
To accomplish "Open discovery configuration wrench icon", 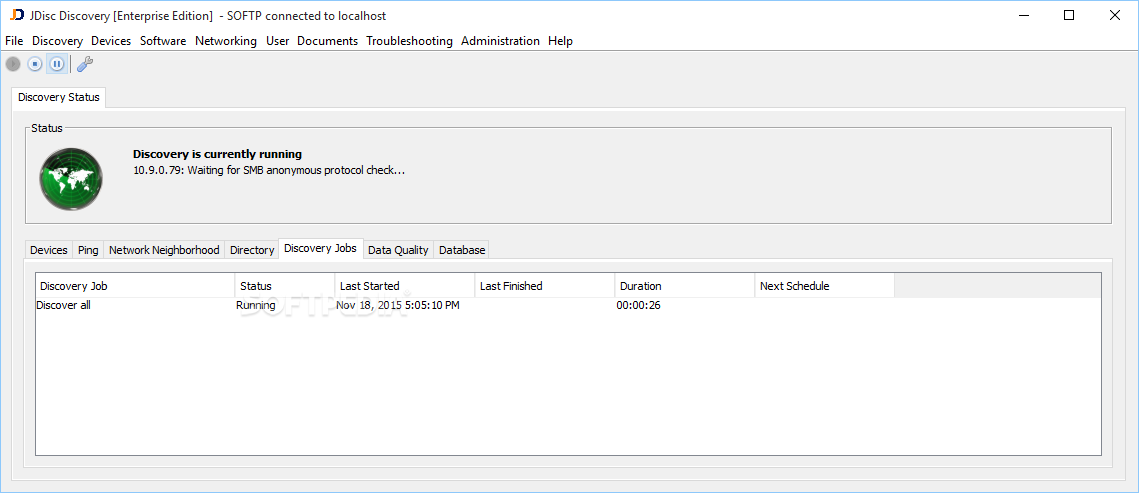I will coord(85,64).
